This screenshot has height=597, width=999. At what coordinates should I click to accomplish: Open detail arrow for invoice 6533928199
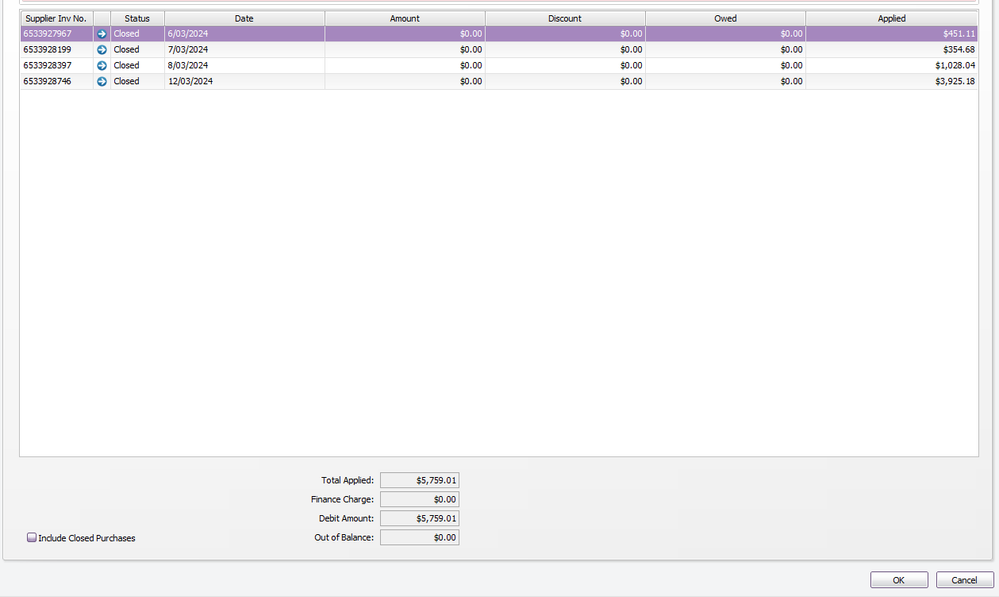(102, 50)
